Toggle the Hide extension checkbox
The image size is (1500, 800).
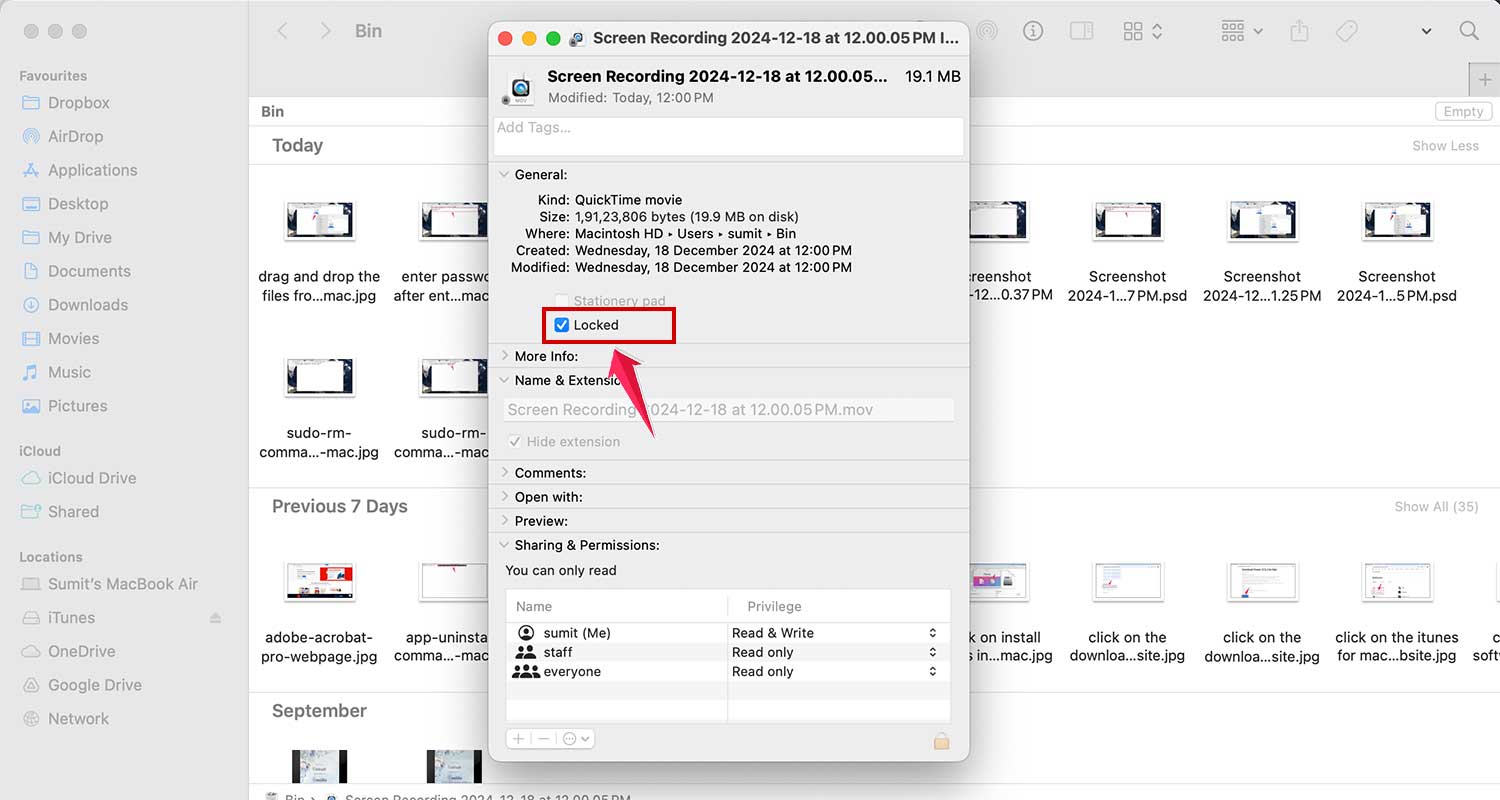(515, 441)
